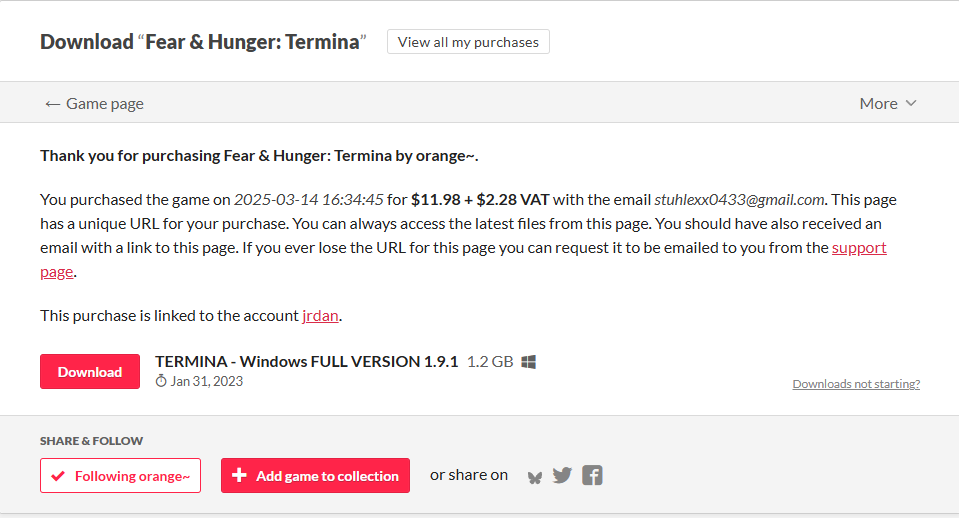Open the More dropdown menu

point(888,103)
